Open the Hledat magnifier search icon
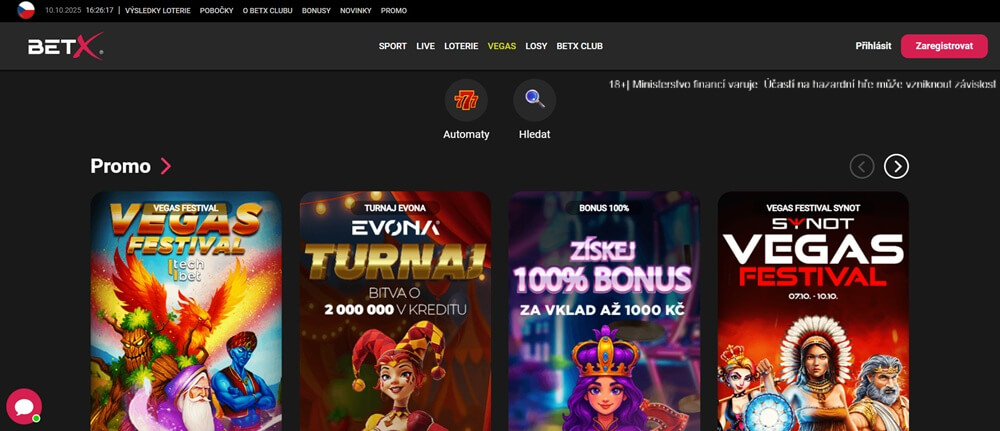Viewport: 1000px width, 431px height. tap(534, 100)
